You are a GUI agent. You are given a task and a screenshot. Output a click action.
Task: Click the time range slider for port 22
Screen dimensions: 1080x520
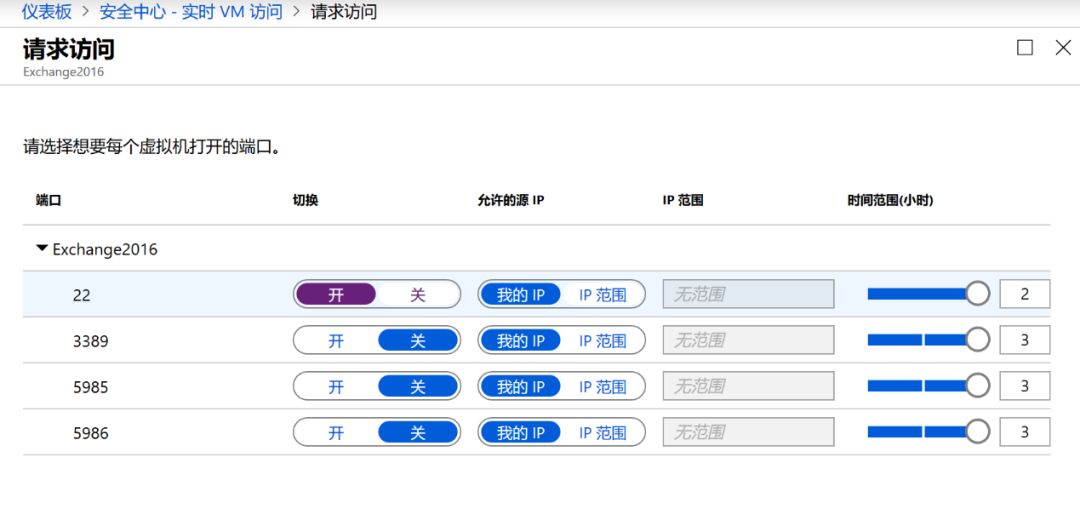point(917,294)
